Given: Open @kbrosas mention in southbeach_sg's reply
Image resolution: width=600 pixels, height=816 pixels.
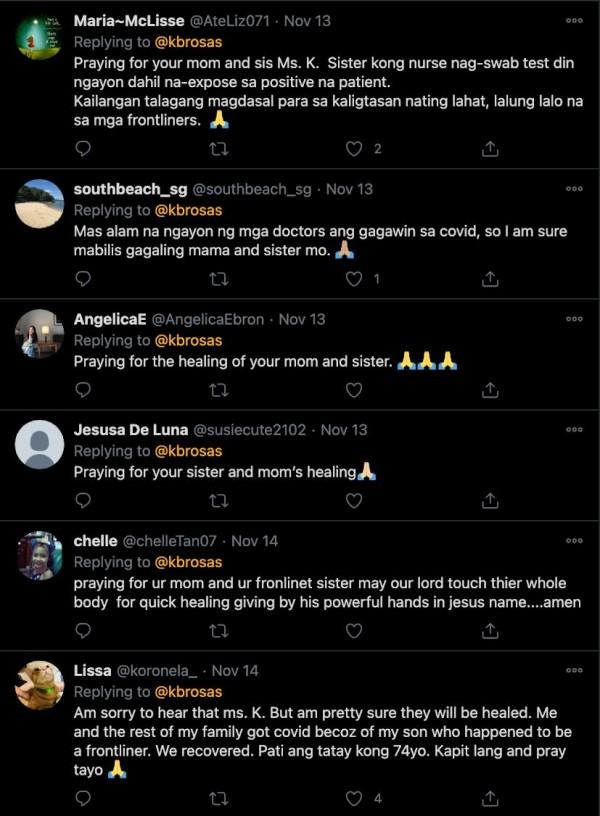Looking at the screenshot, I should click(188, 210).
